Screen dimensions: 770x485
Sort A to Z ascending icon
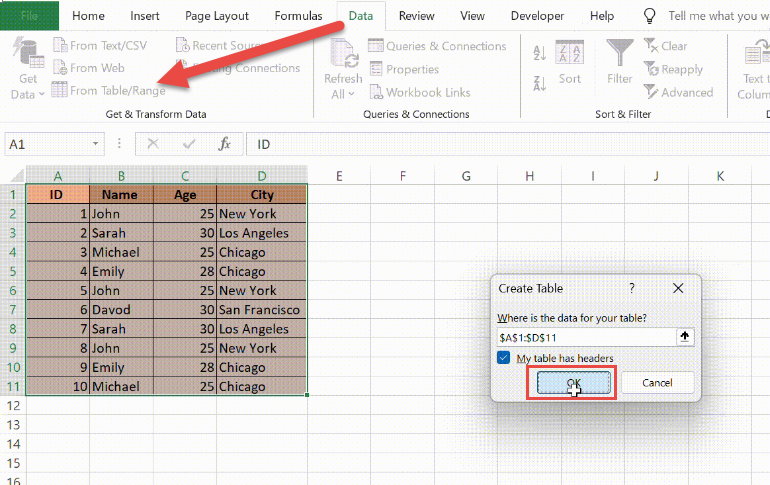(x=539, y=52)
